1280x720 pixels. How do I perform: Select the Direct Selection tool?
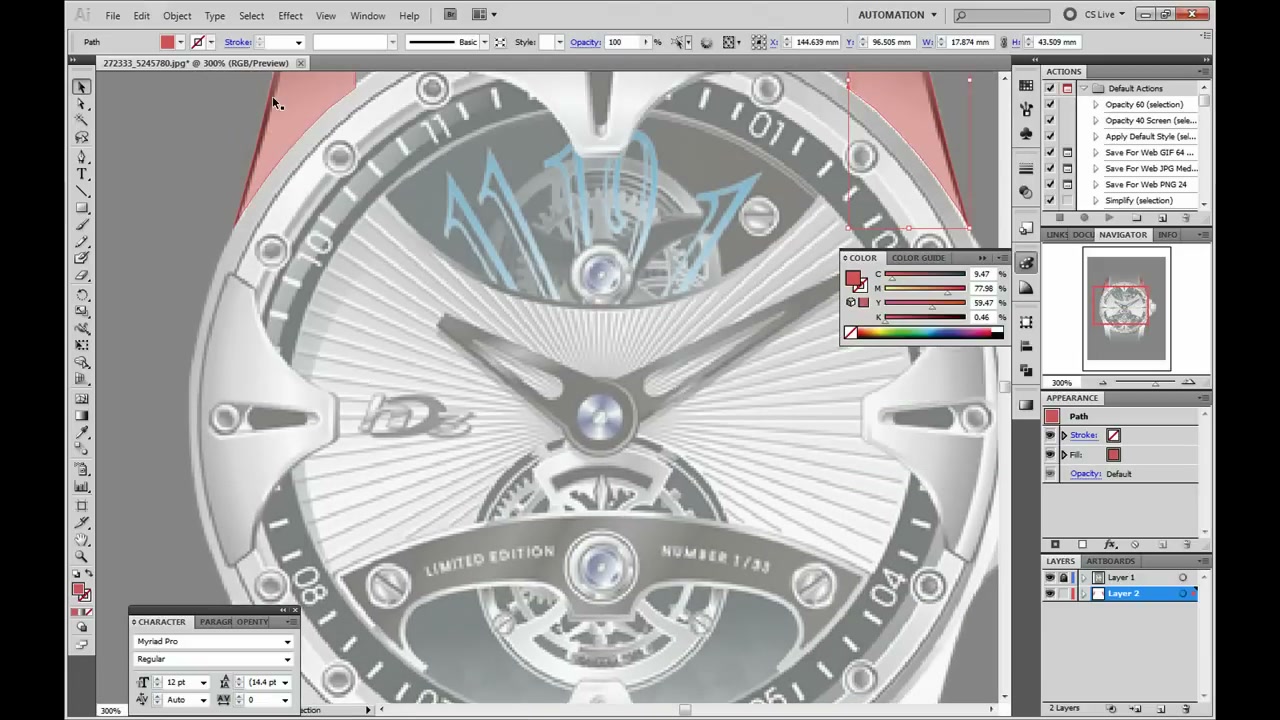pyautogui.click(x=82, y=104)
